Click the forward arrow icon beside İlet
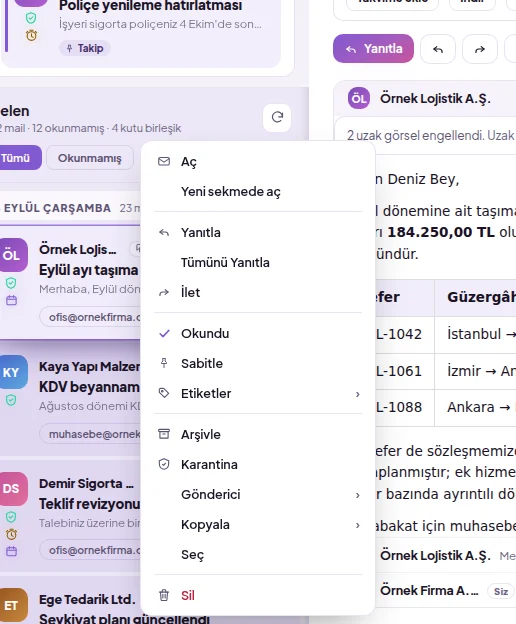The width and height of the screenshot is (516, 624). click(164, 293)
